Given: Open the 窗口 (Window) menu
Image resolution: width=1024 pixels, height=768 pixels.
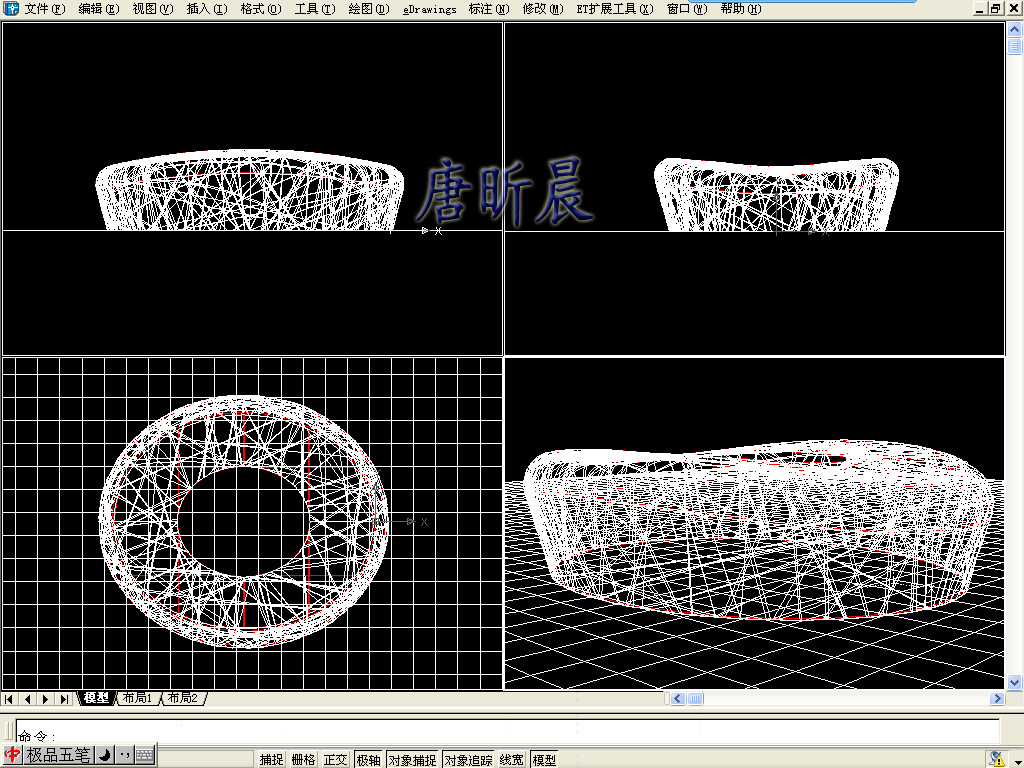Looking at the screenshot, I should tap(686, 8).
